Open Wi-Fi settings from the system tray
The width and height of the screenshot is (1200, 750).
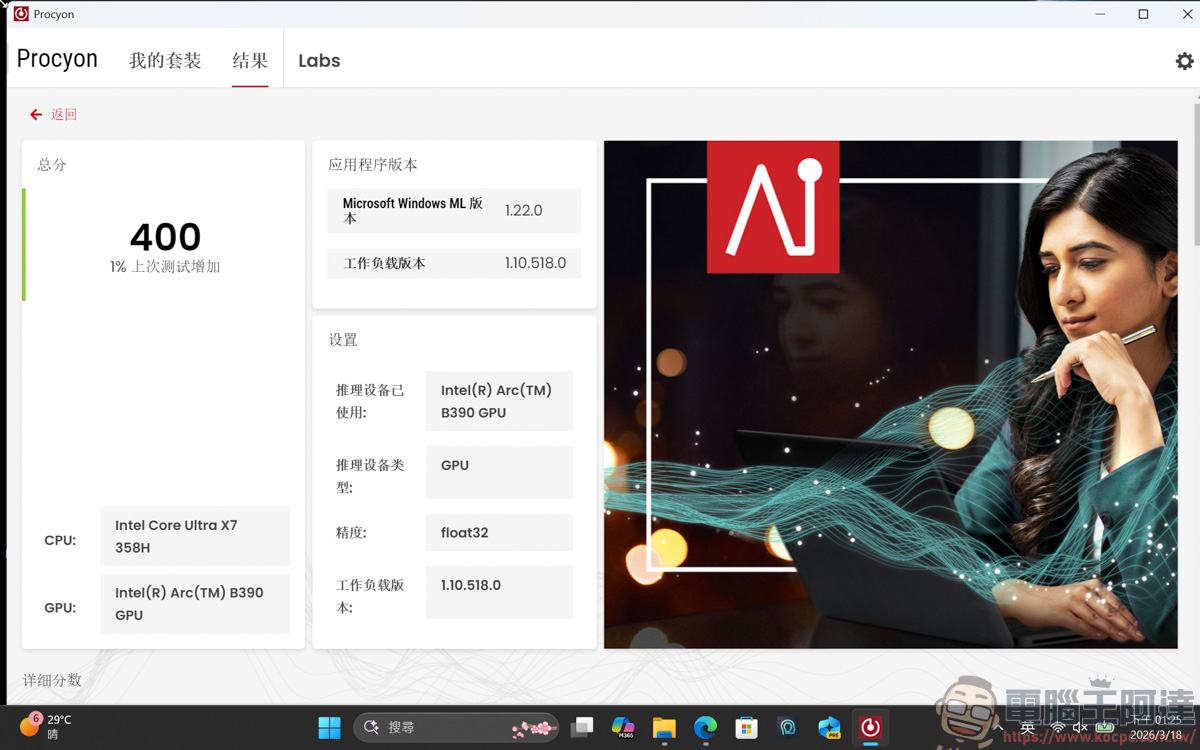pyautogui.click(x=1059, y=728)
